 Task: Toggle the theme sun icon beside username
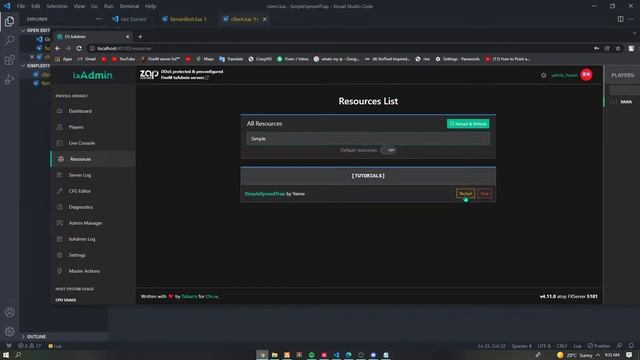pos(544,75)
